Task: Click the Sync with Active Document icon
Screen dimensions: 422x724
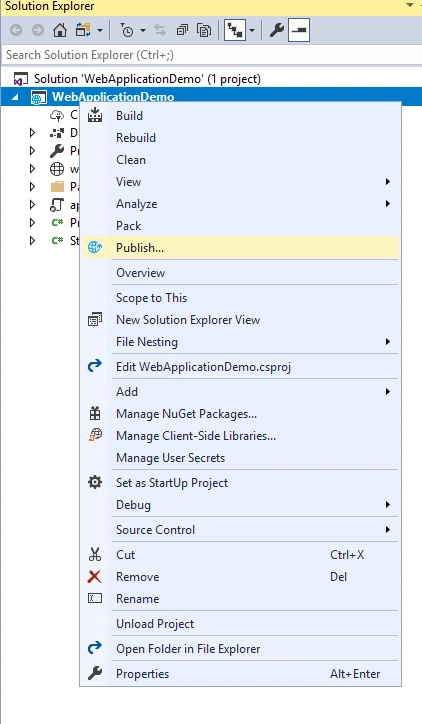Action: click(160, 30)
